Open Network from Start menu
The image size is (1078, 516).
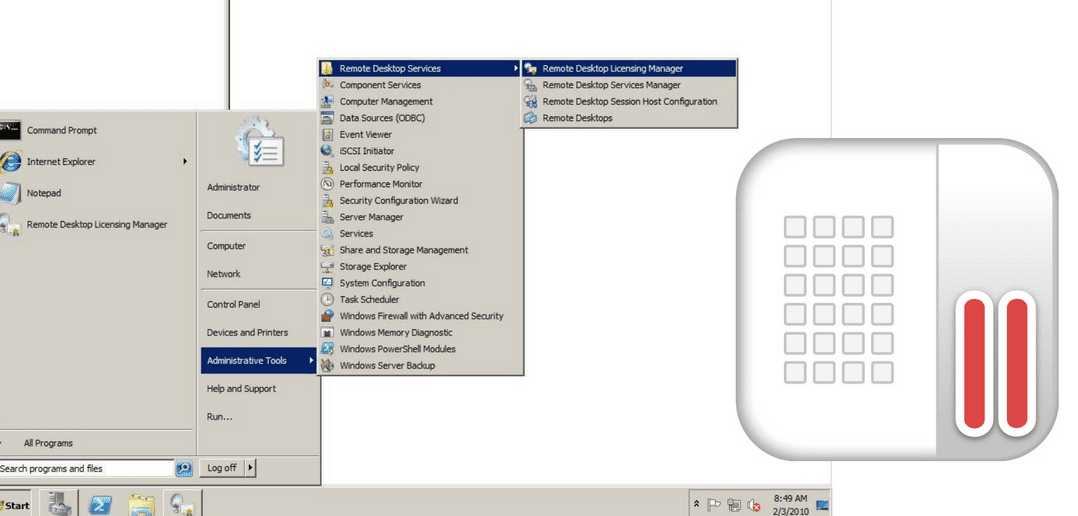(x=223, y=273)
